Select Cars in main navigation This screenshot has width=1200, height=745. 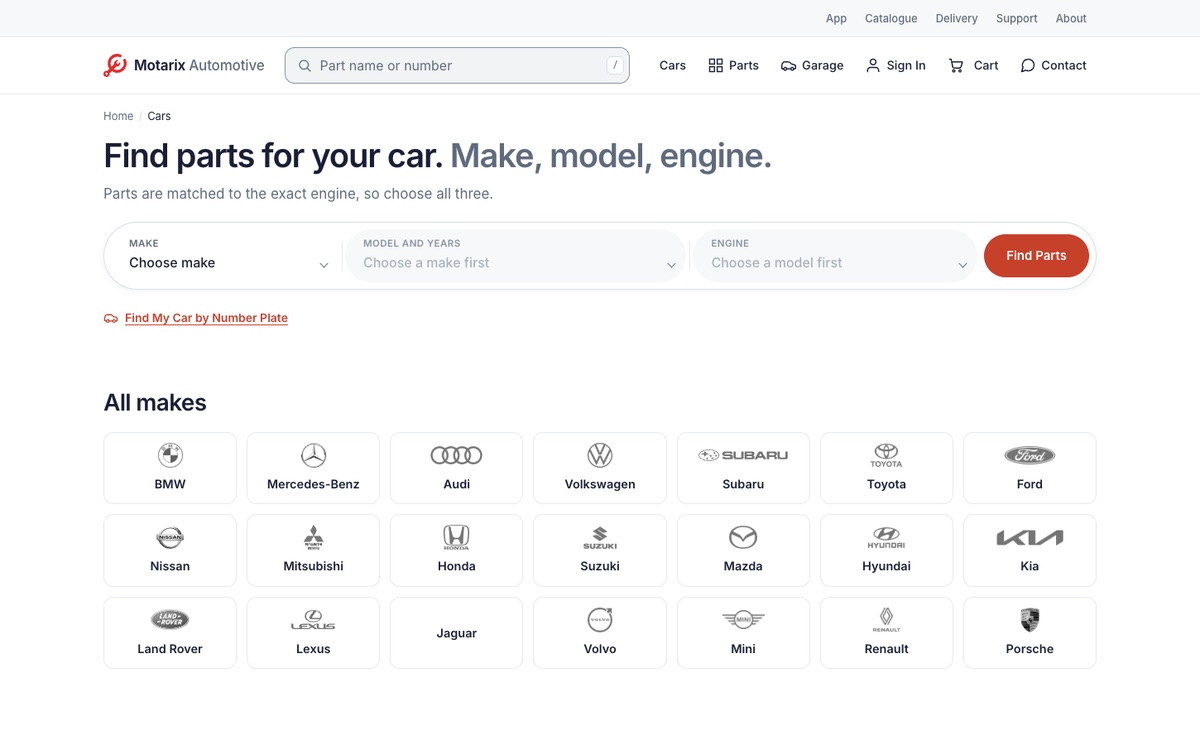coord(672,65)
